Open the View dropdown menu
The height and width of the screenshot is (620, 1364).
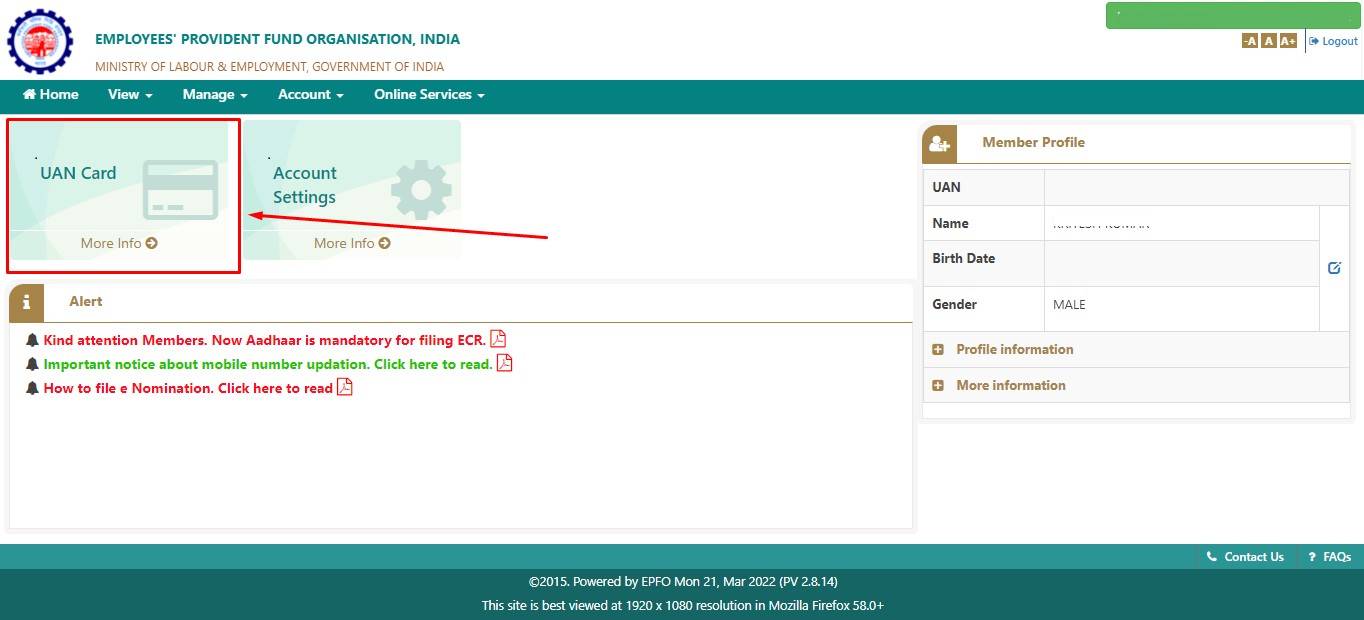click(x=129, y=95)
